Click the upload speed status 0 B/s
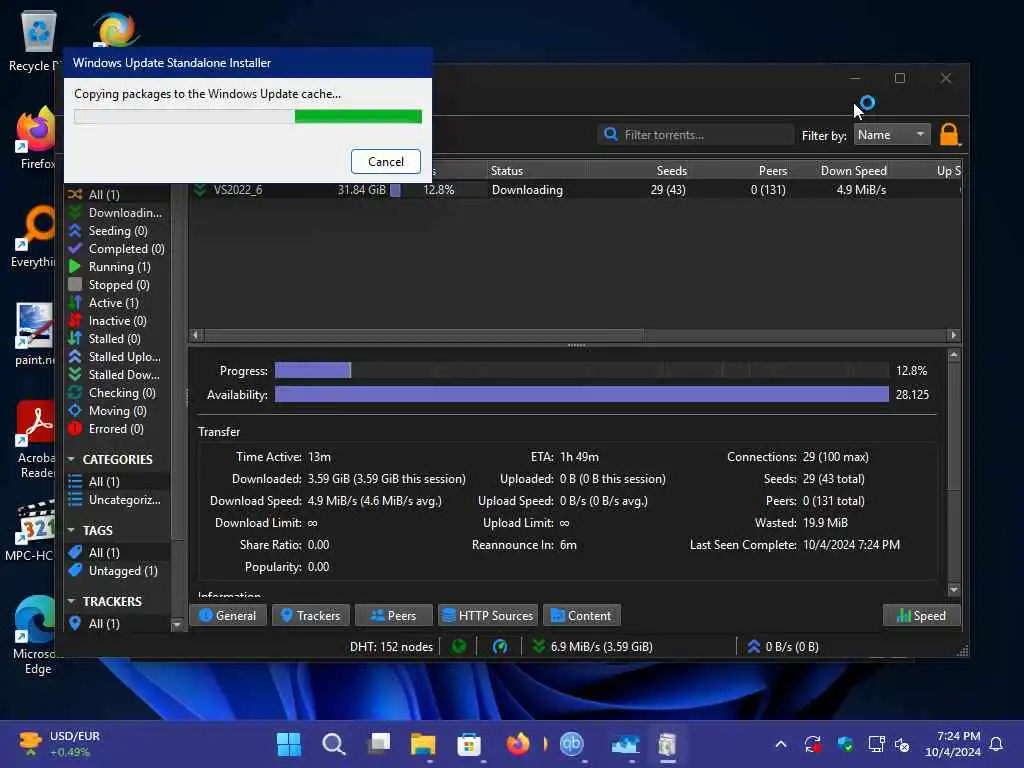Image resolution: width=1024 pixels, height=768 pixels. (782, 647)
